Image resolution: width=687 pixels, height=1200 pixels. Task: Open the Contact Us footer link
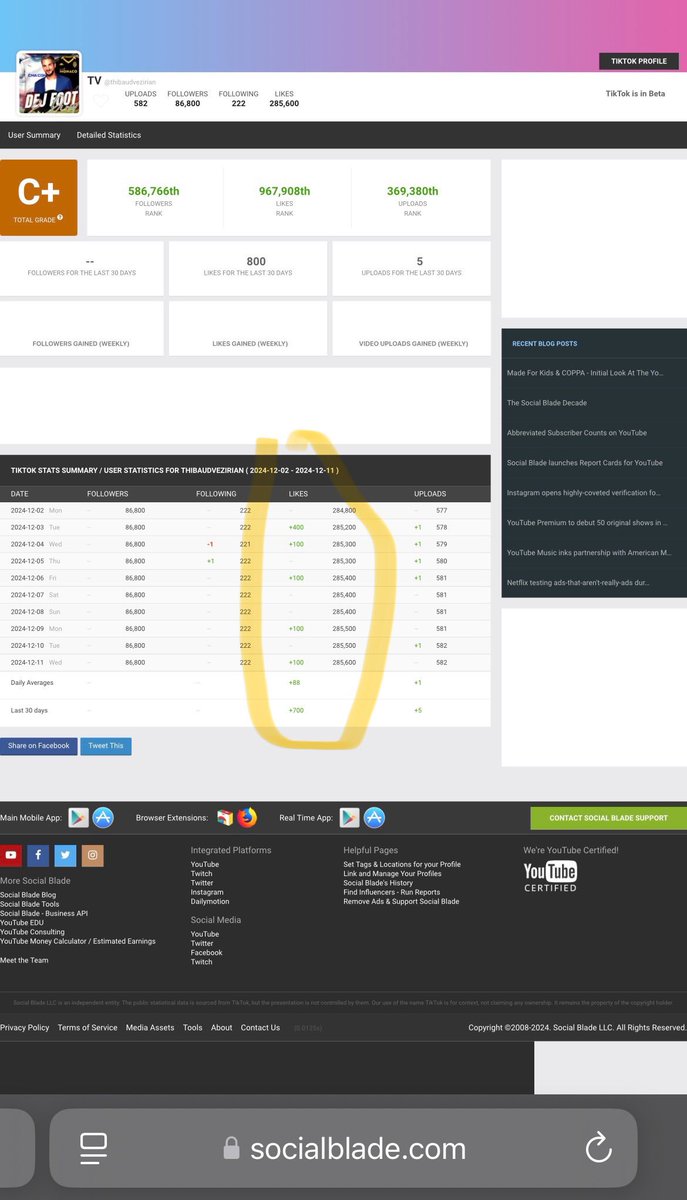260,1027
